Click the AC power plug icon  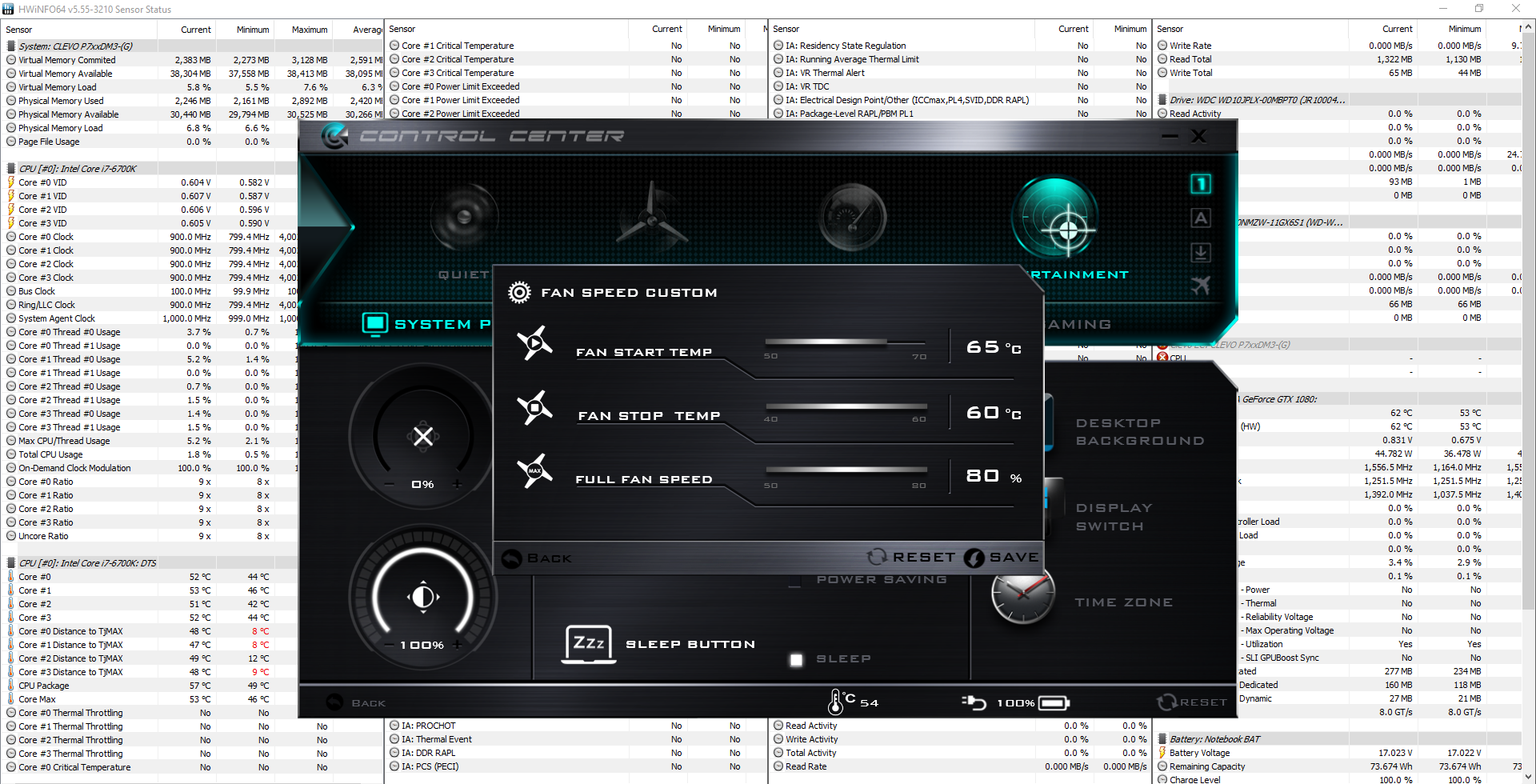[974, 702]
